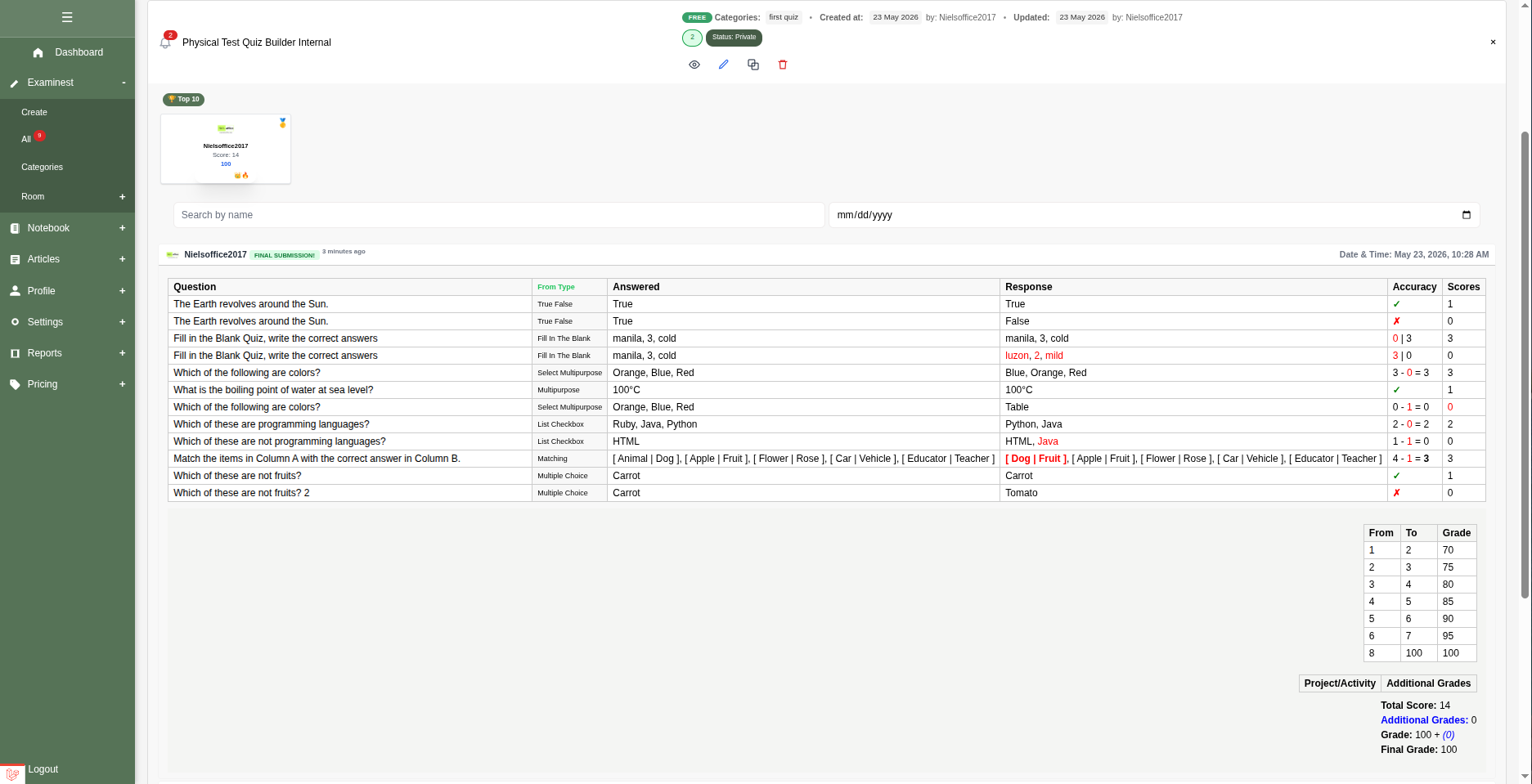
Task: Open All quizzes list
Action: tap(26, 140)
